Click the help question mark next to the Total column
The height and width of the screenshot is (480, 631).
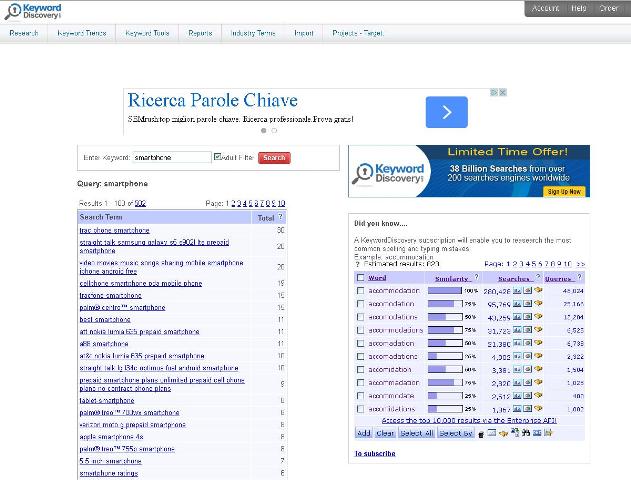tap(280, 217)
